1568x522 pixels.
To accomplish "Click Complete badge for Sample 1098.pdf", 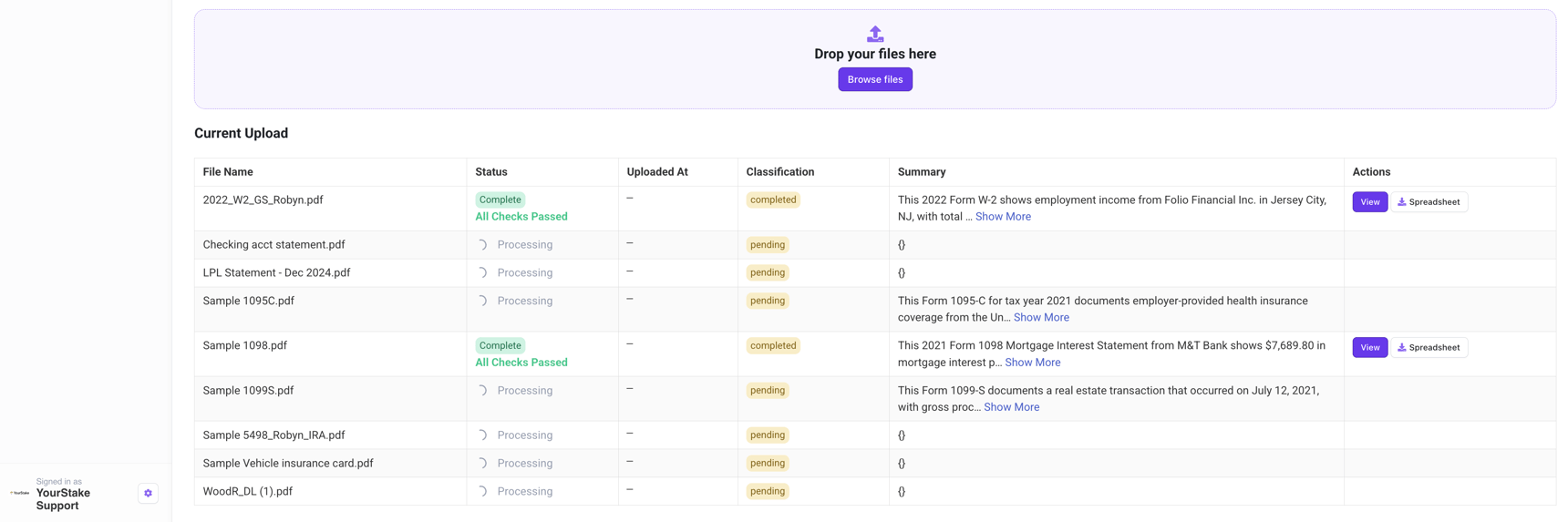I will pyautogui.click(x=500, y=345).
